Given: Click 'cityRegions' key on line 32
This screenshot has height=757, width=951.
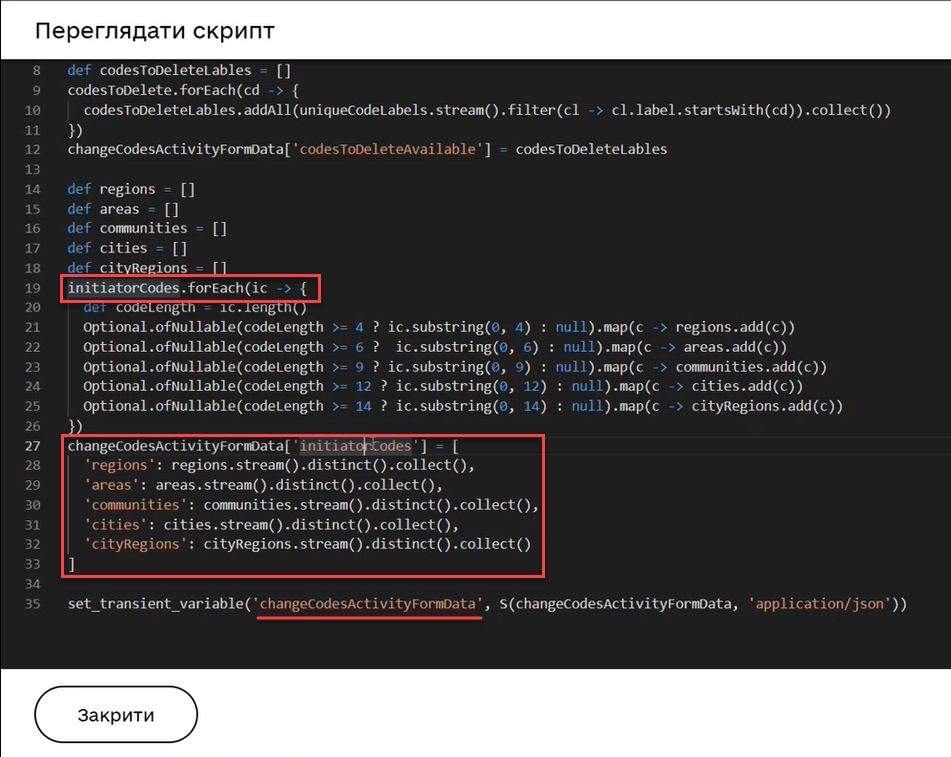Looking at the screenshot, I should click(135, 544).
